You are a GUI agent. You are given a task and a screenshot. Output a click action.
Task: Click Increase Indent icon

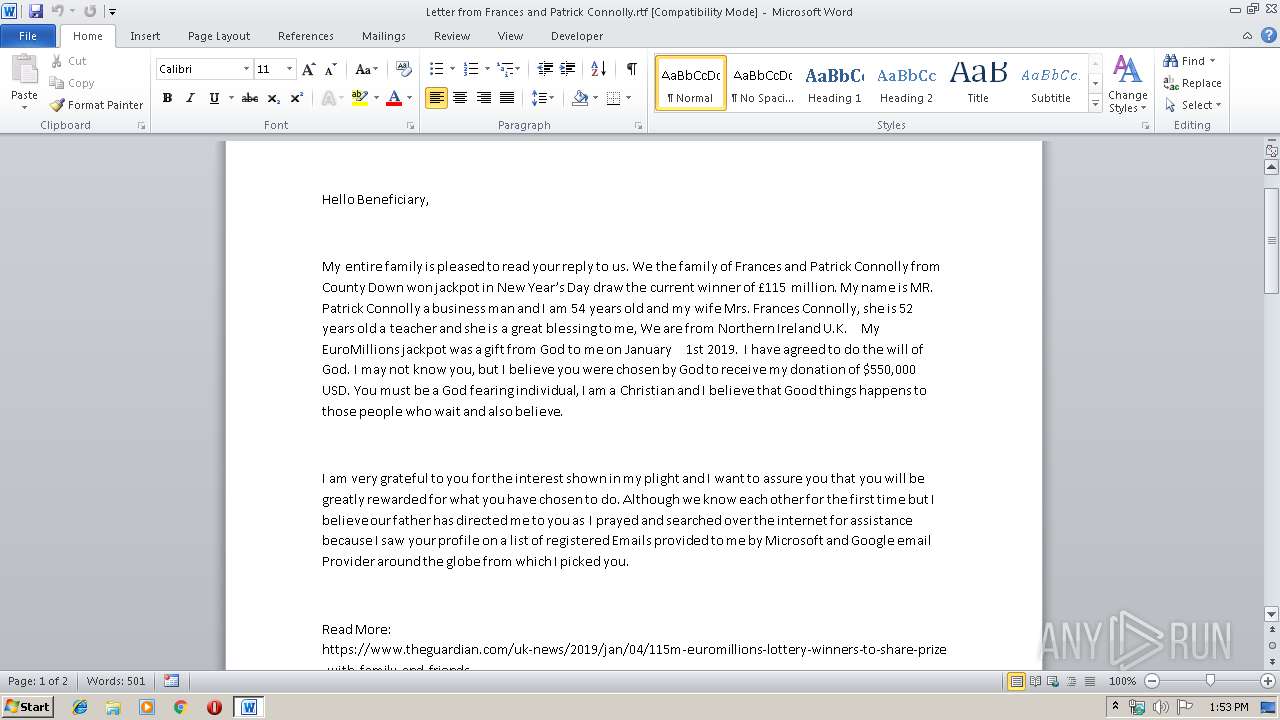click(x=567, y=69)
